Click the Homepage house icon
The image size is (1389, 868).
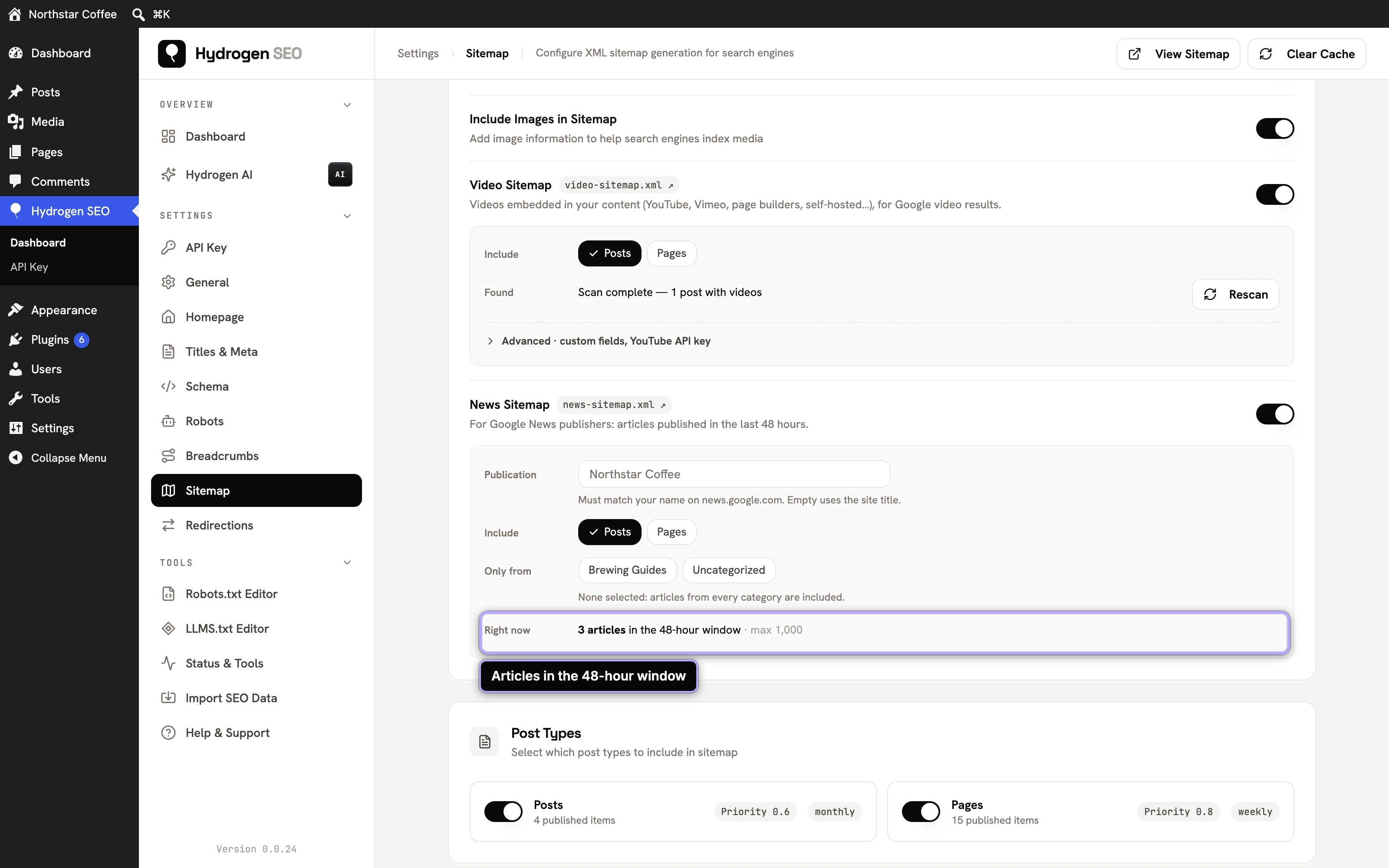(168, 317)
